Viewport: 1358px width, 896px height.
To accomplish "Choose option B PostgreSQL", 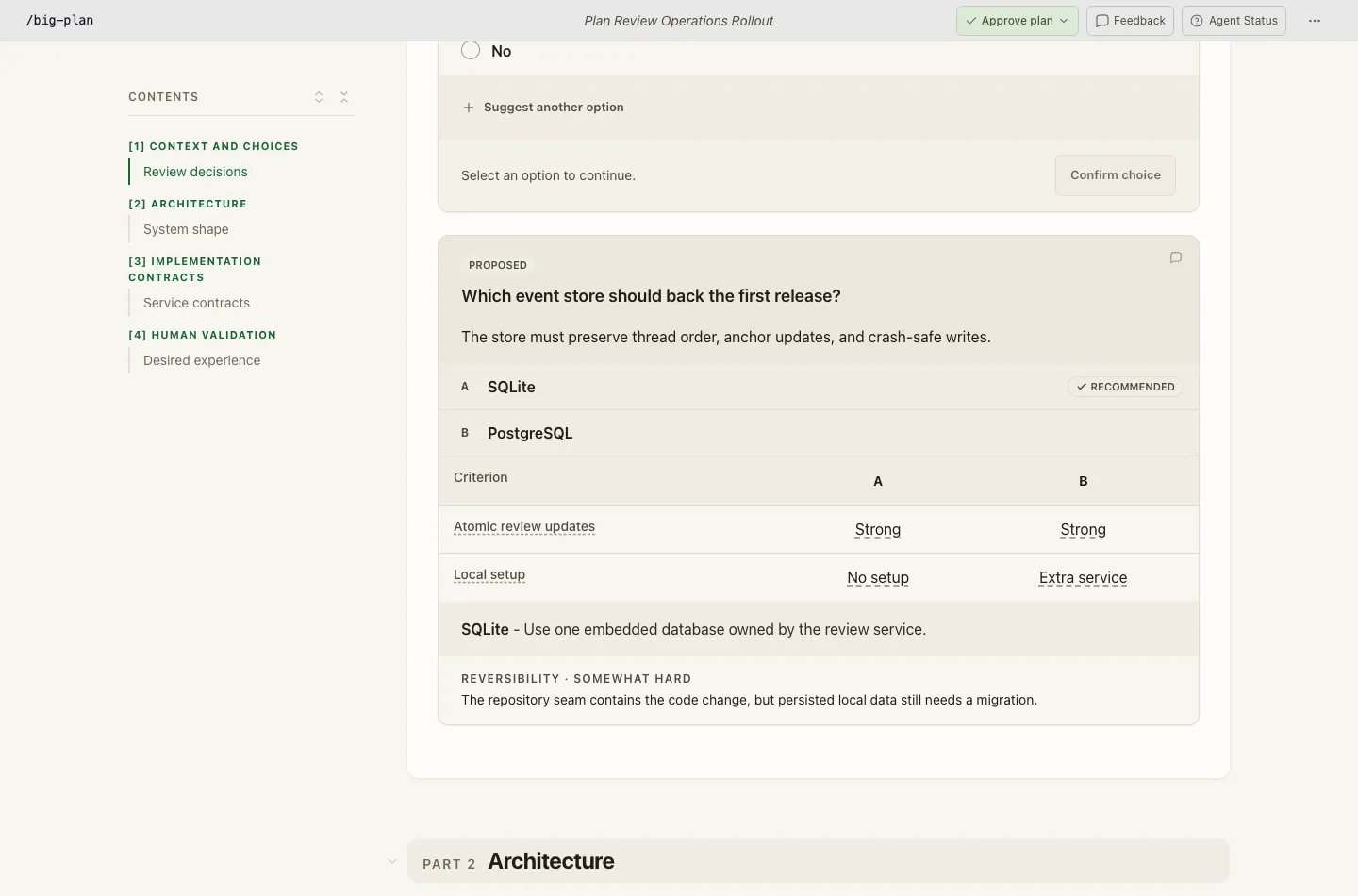I will (819, 433).
